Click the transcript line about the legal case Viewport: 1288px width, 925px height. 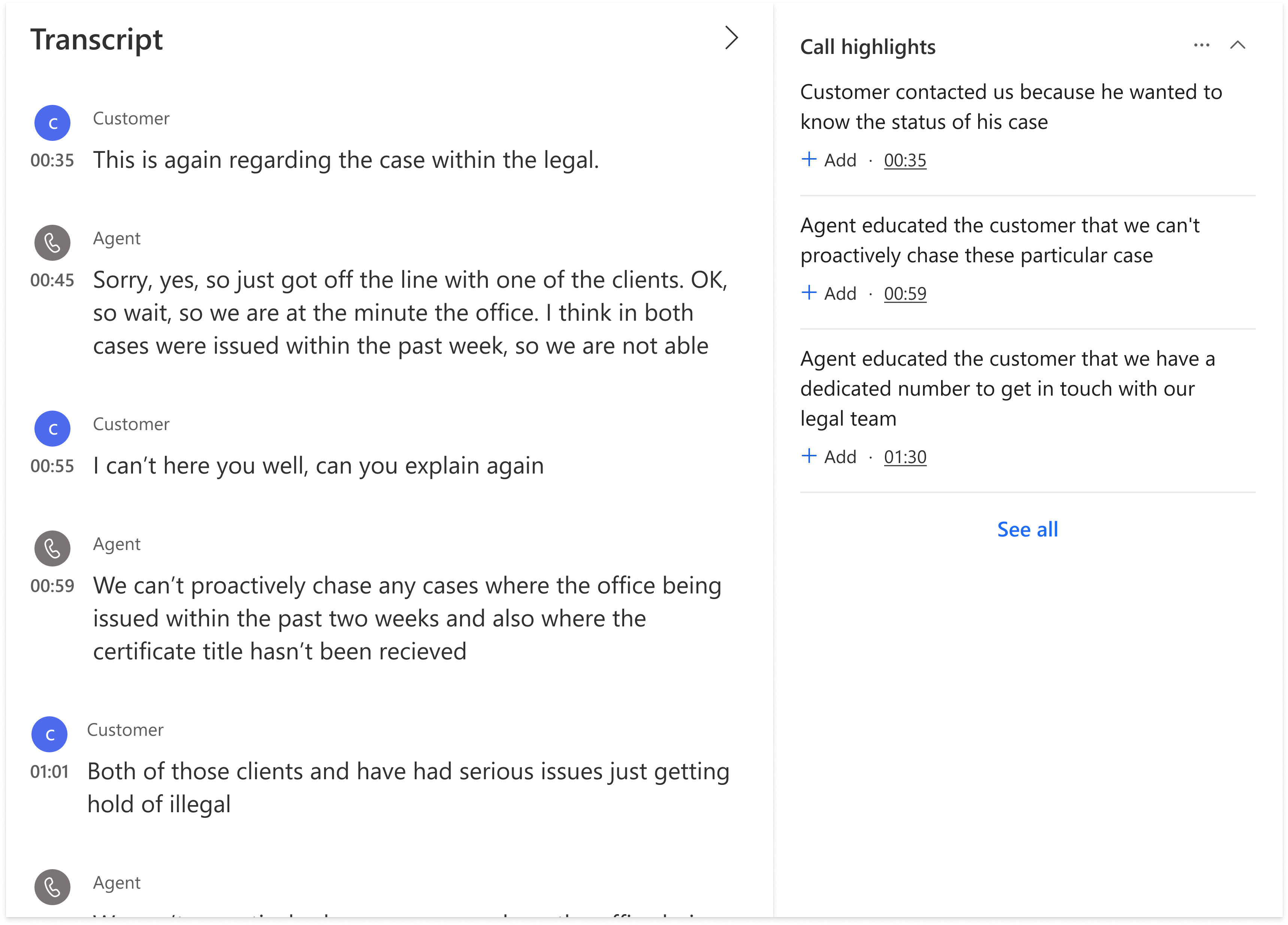click(x=346, y=160)
